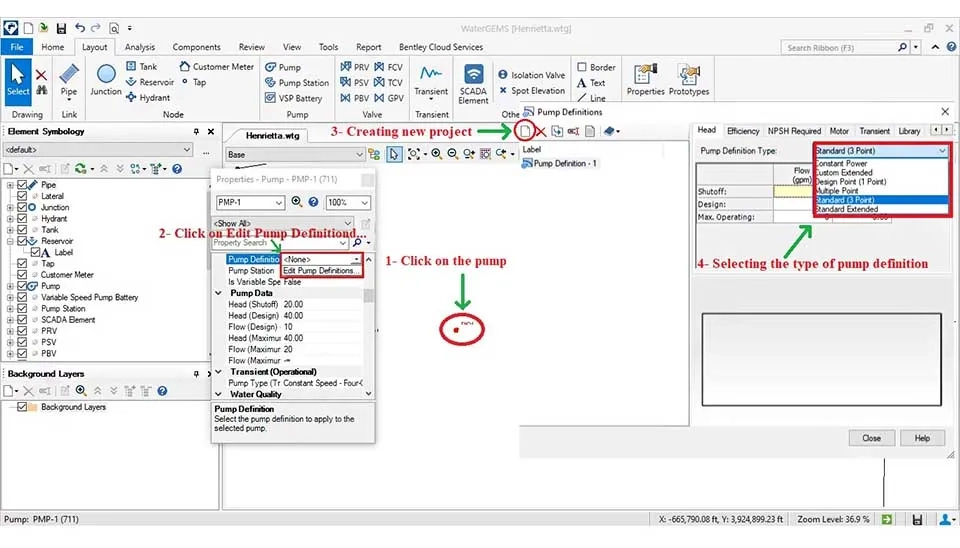Open the Prototypes tool

pyautogui.click(x=688, y=78)
